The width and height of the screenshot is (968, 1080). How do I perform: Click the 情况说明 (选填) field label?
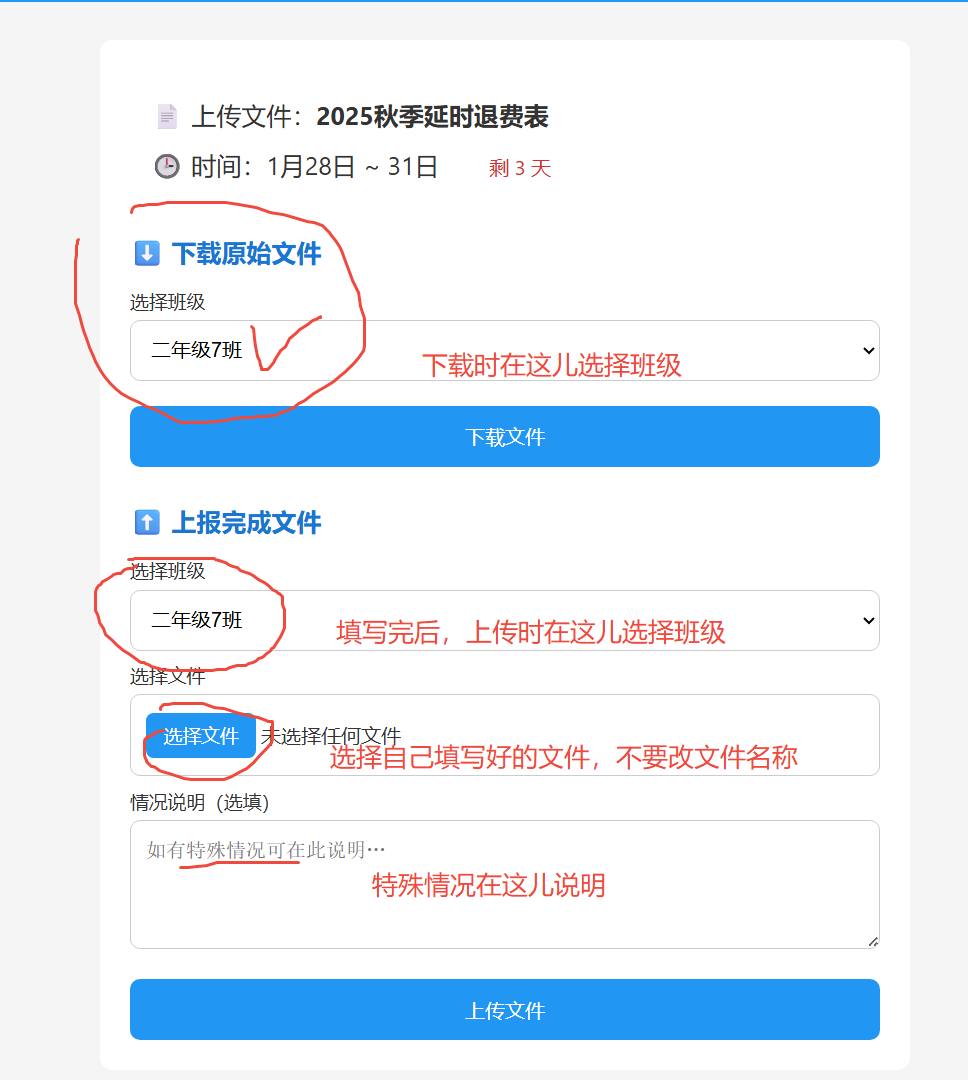pos(200,802)
